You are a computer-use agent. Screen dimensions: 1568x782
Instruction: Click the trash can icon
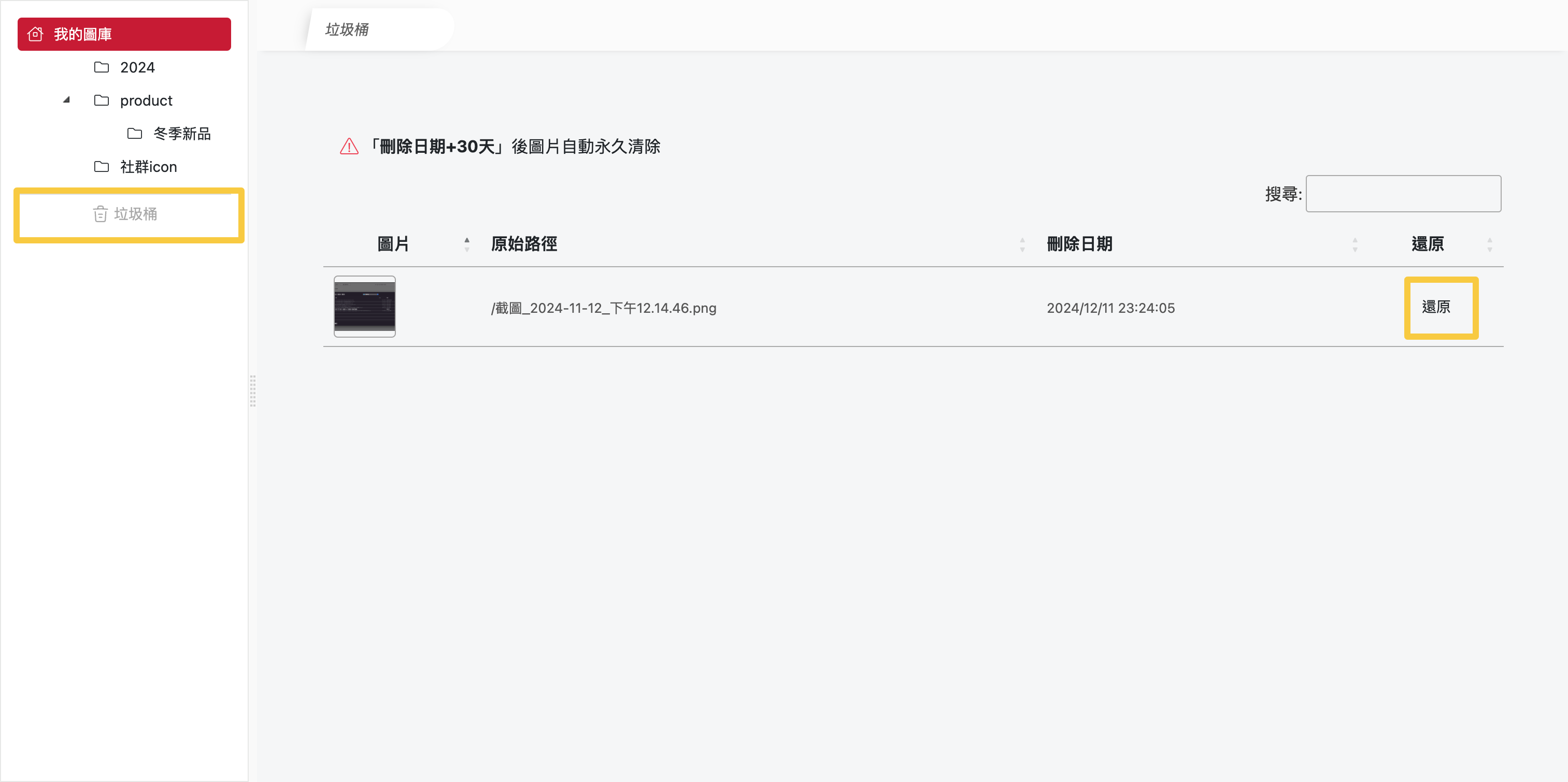101,214
